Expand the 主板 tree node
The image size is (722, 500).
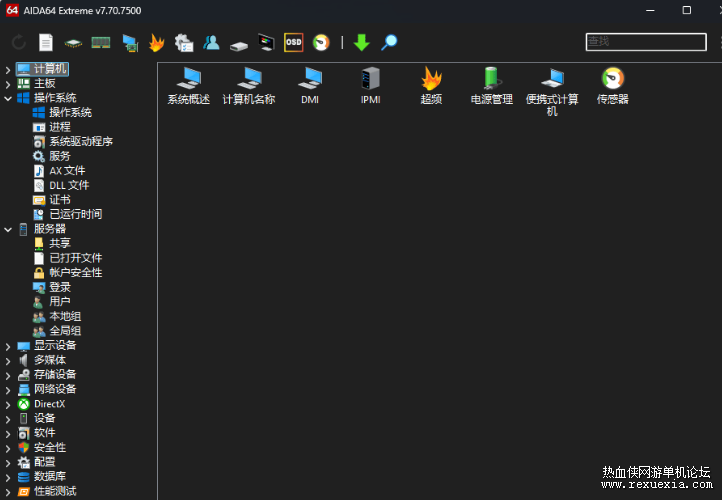pos(8,84)
